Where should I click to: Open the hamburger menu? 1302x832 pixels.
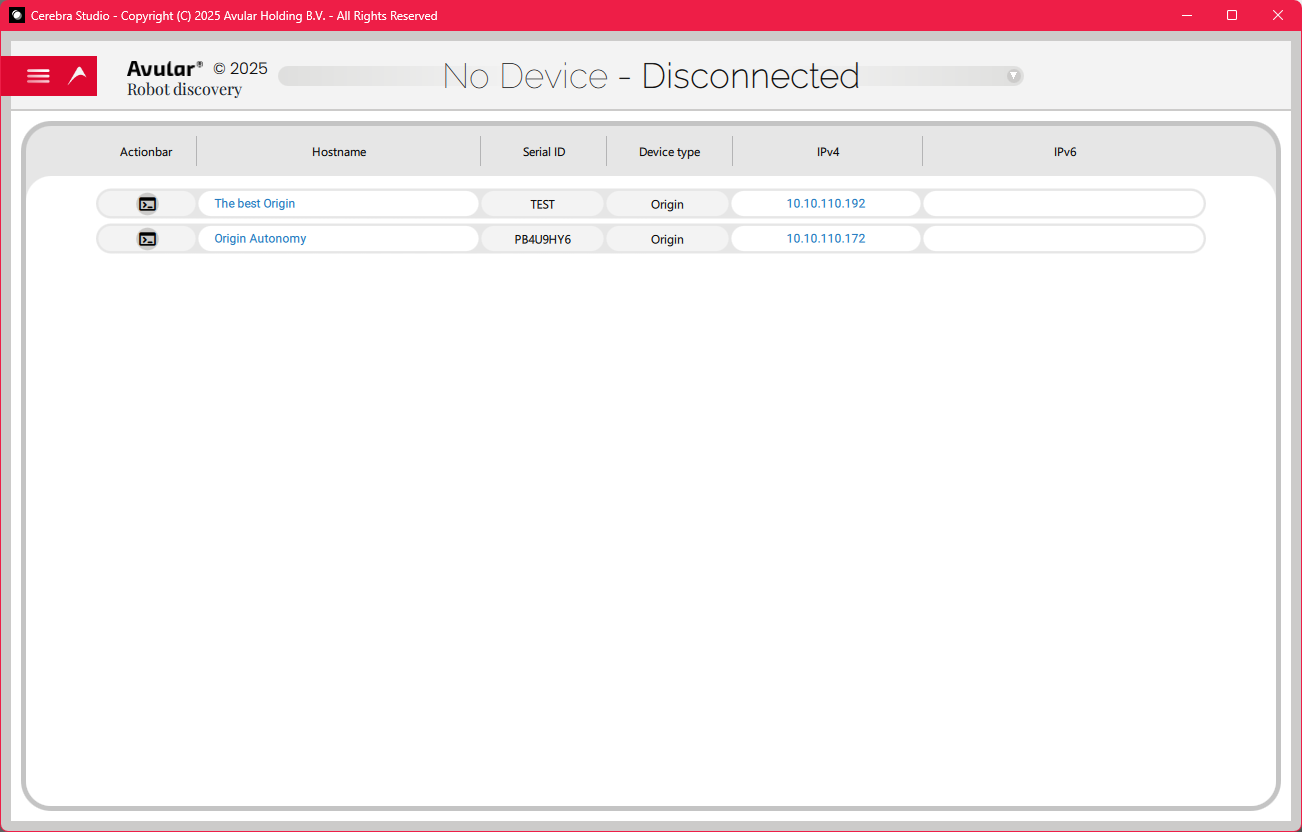click(38, 76)
